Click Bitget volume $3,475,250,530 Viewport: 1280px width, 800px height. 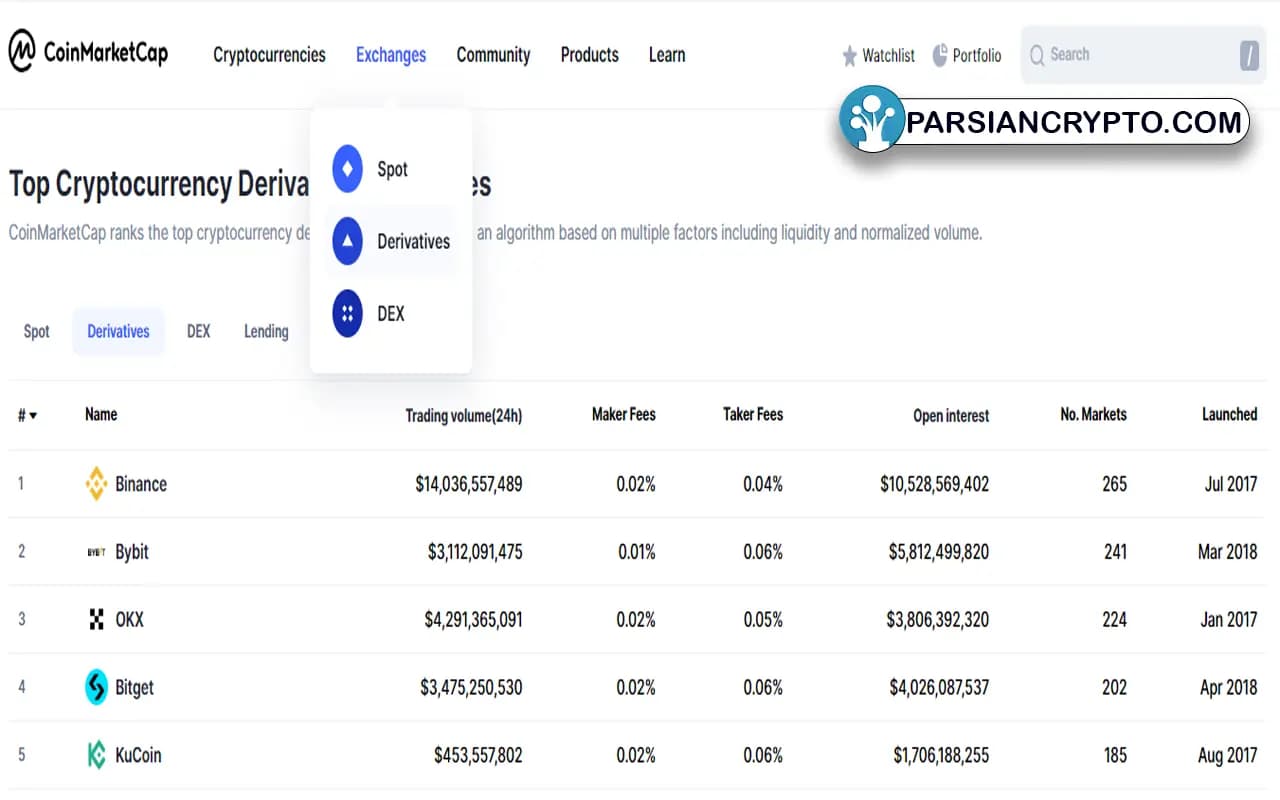[x=471, y=688]
